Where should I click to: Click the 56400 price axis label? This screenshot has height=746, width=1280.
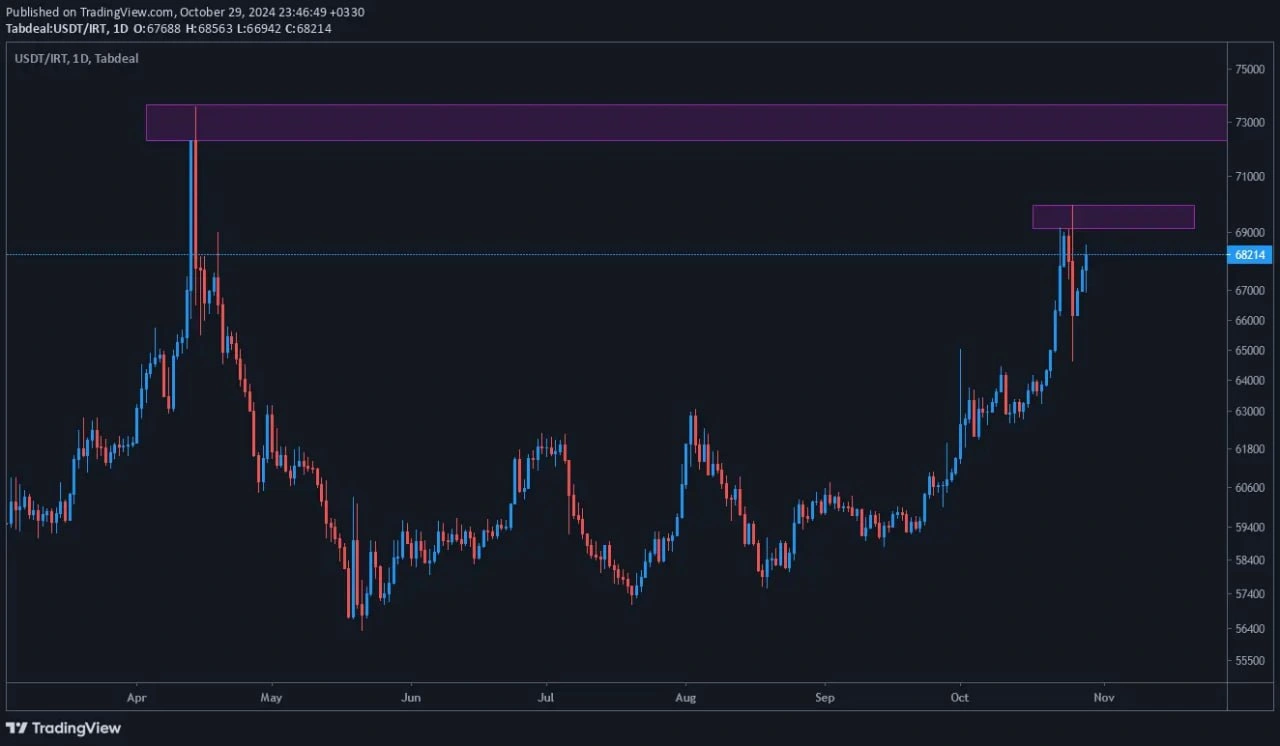1251,629
